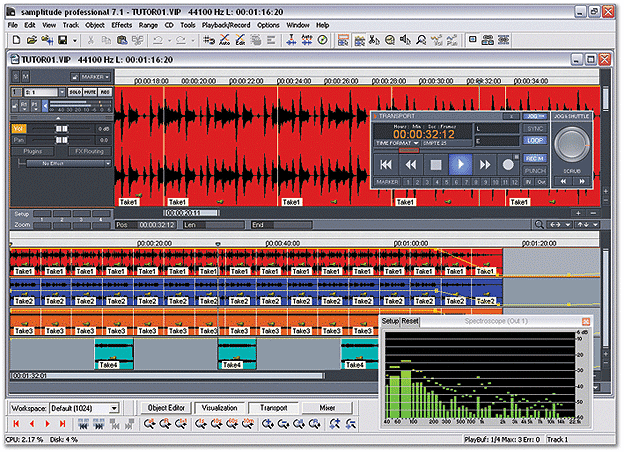Open the Playback/Record menu
Viewport: 624px width, 452px height.
[x=226, y=25]
